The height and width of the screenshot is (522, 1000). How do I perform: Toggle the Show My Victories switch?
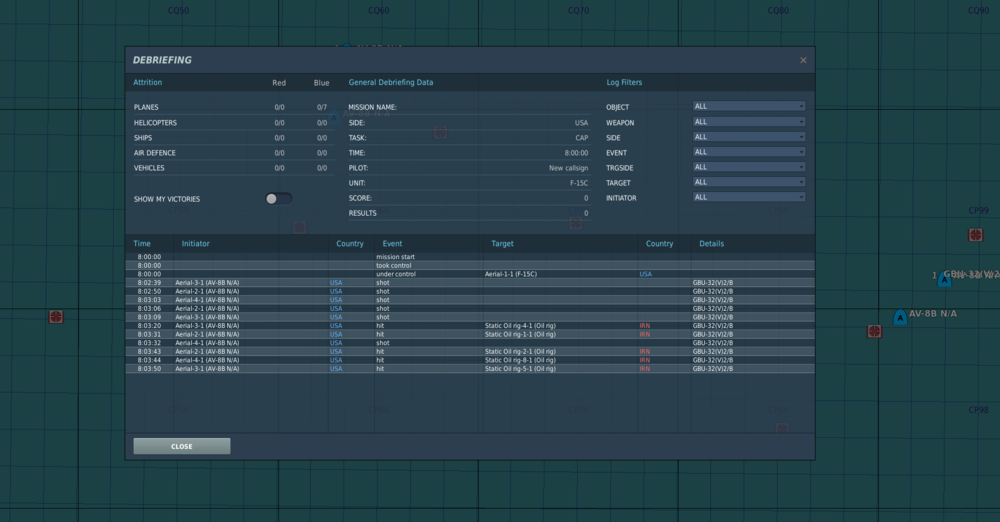point(279,199)
